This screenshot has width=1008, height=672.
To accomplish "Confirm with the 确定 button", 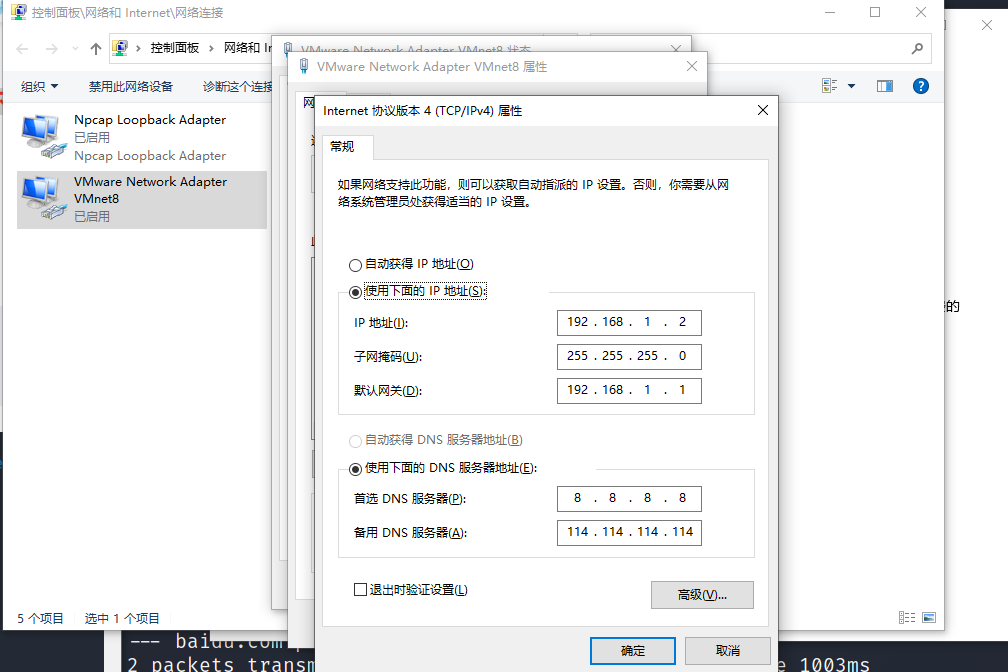I will pyautogui.click(x=633, y=651).
